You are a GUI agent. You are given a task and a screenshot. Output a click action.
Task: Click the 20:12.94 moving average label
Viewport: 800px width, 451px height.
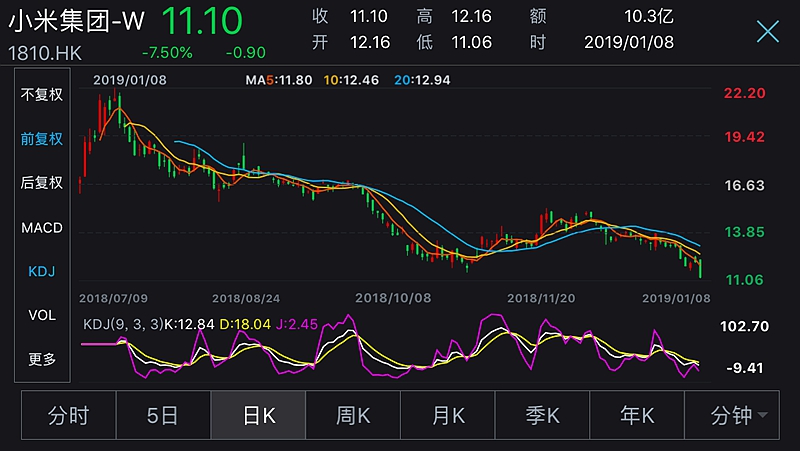422,80
